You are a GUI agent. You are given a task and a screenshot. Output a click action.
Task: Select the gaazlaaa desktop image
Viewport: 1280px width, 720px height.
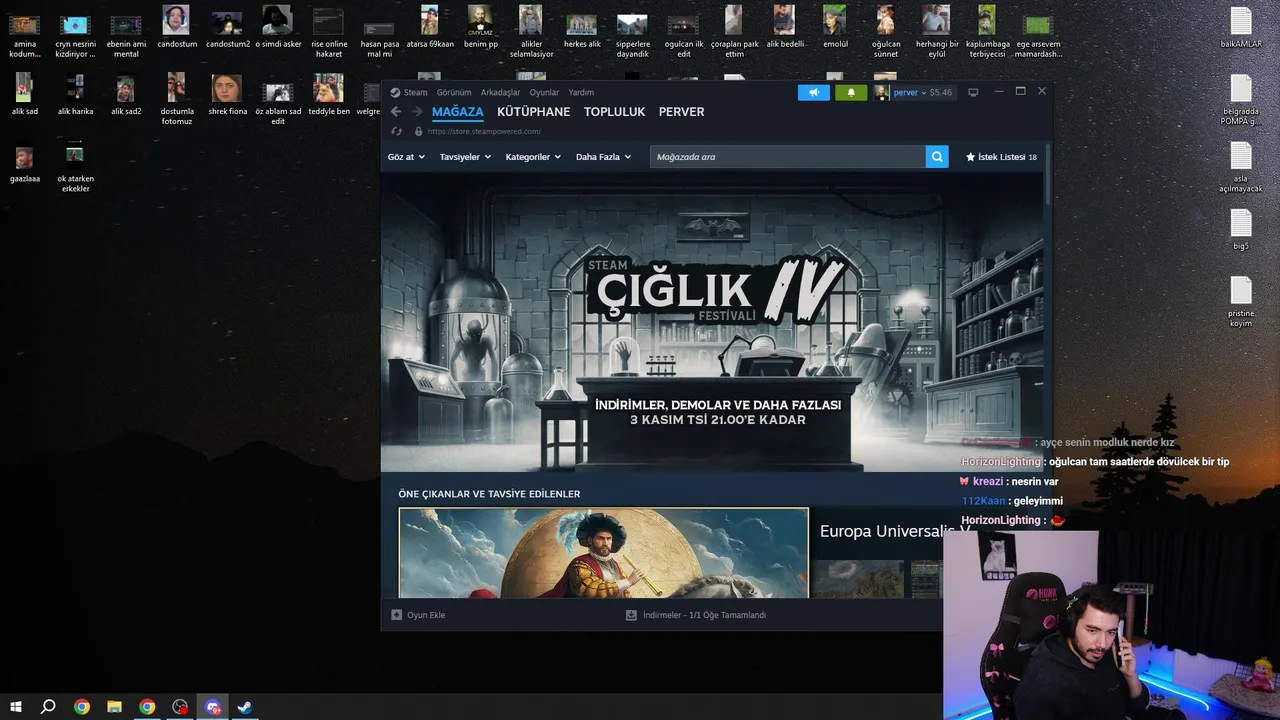(x=24, y=163)
